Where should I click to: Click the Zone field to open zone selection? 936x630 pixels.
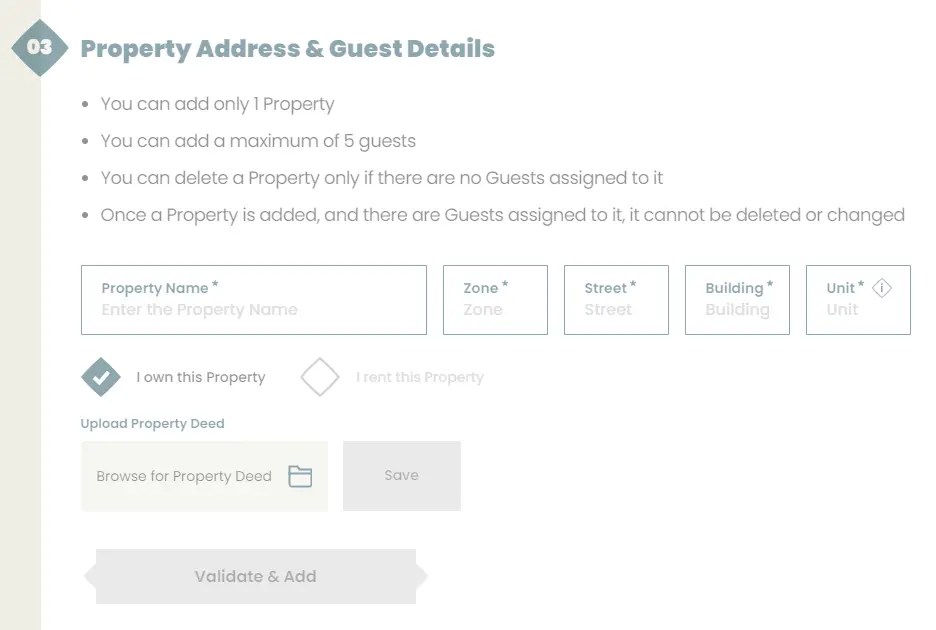click(494, 299)
